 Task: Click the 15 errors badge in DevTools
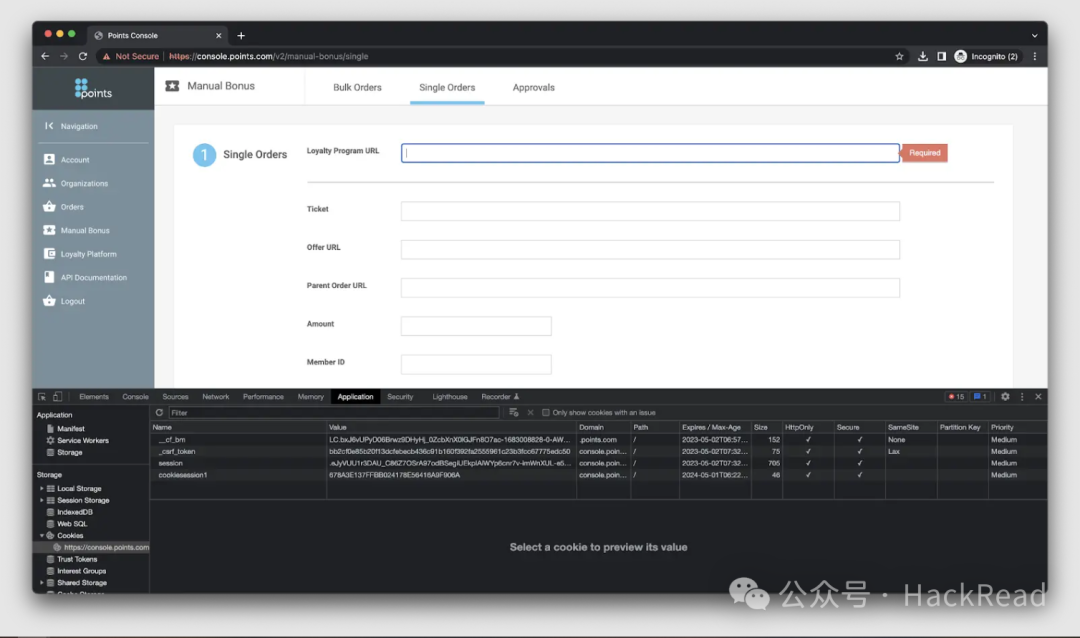pyautogui.click(x=956, y=397)
